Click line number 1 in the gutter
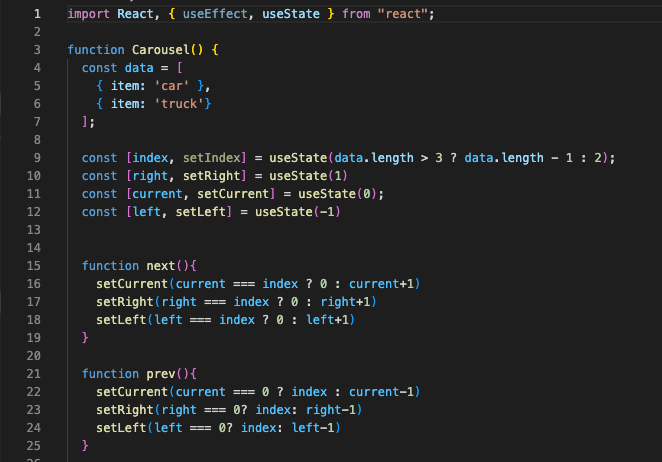The image size is (662, 462). pos(38,14)
